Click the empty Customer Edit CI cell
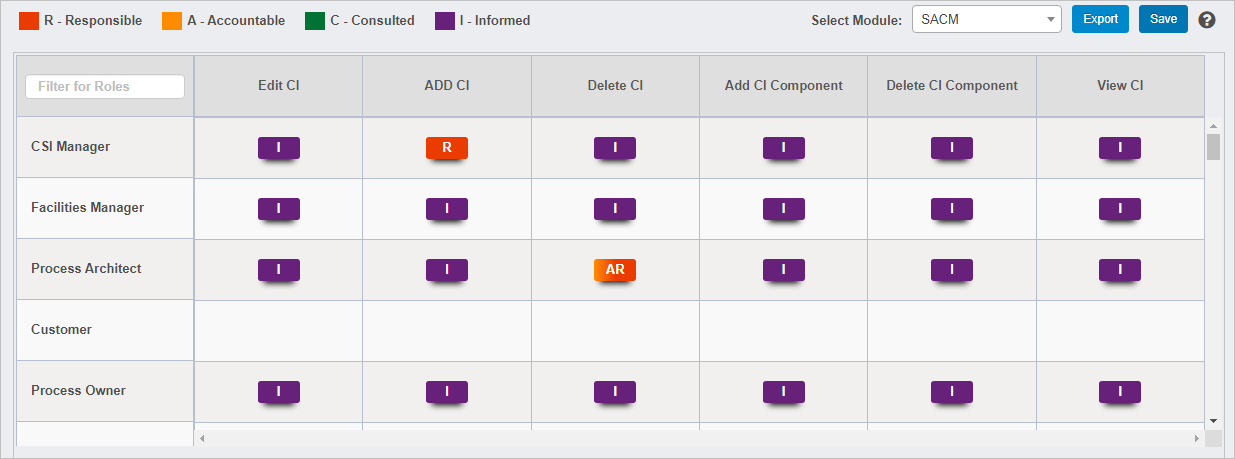1235x459 pixels. [279, 330]
